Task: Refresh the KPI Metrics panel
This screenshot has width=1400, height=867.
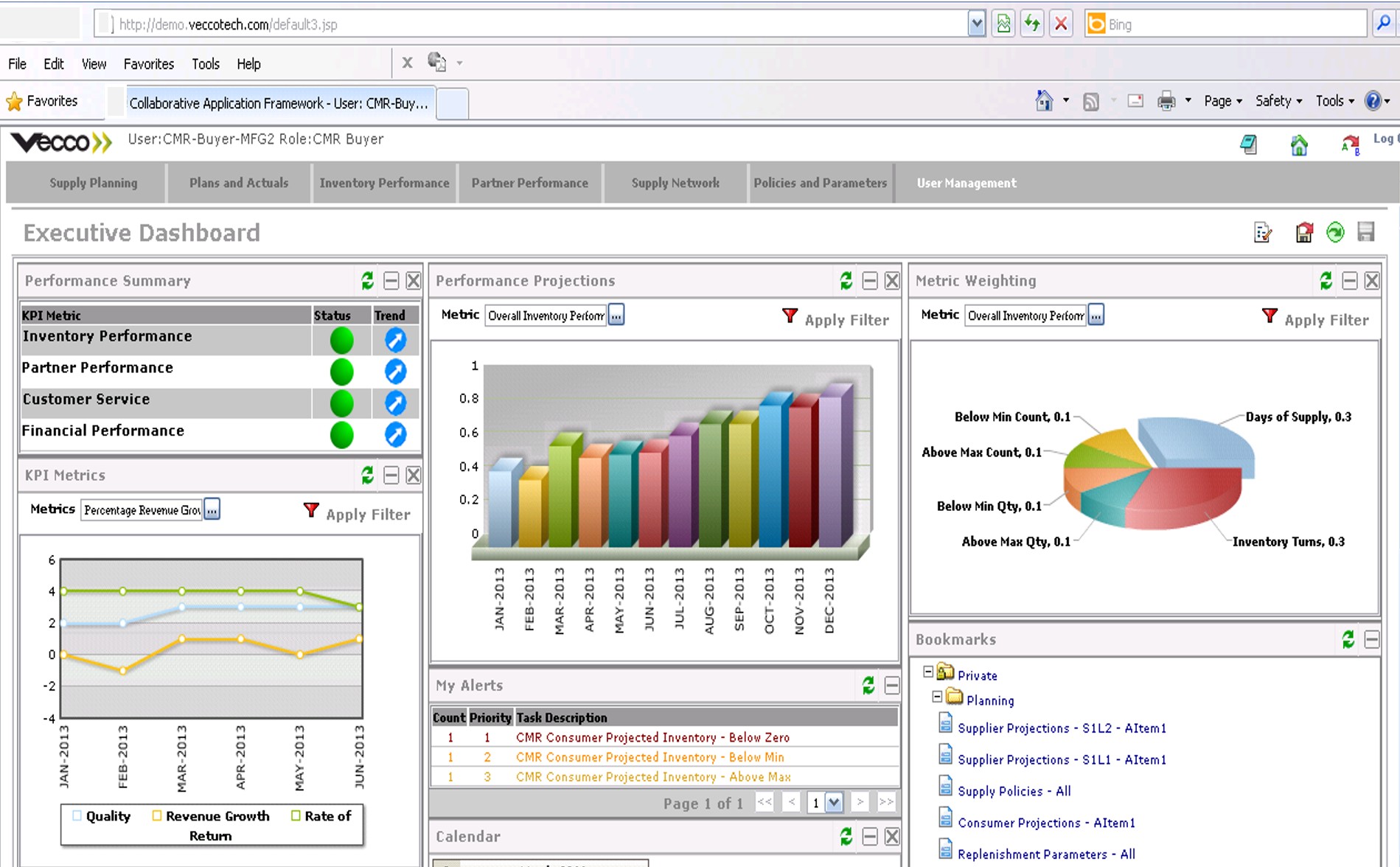Action: 368,476
